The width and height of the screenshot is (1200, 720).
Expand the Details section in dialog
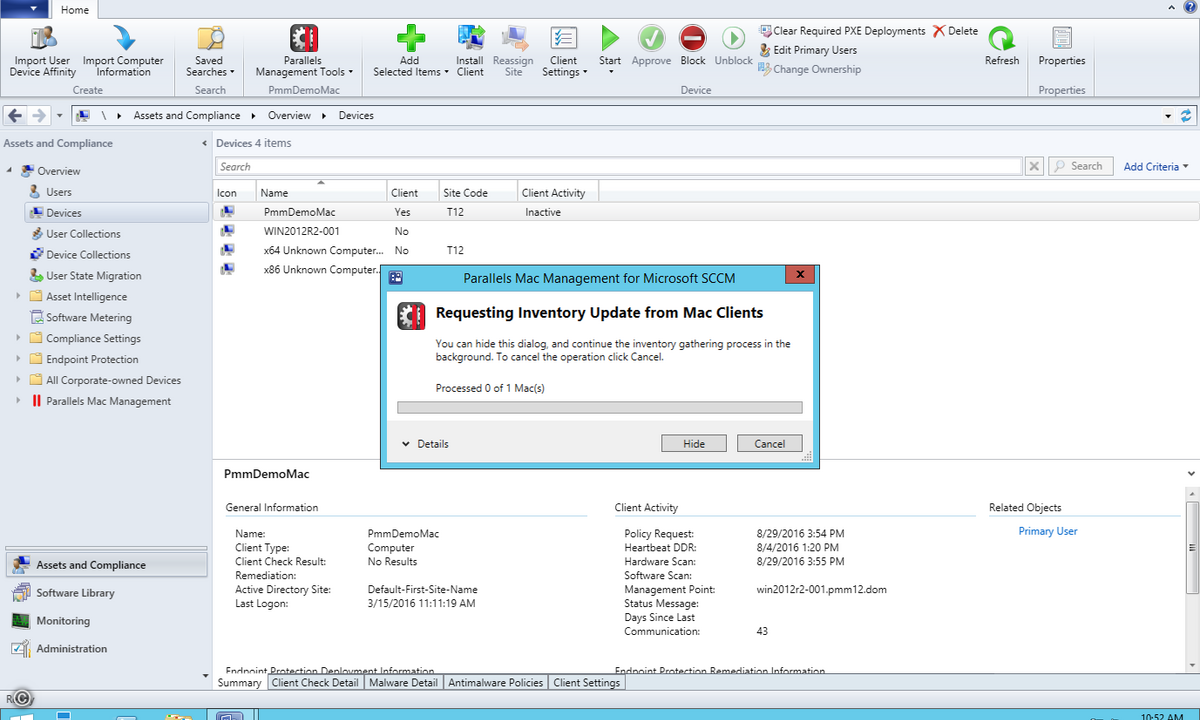pos(425,444)
